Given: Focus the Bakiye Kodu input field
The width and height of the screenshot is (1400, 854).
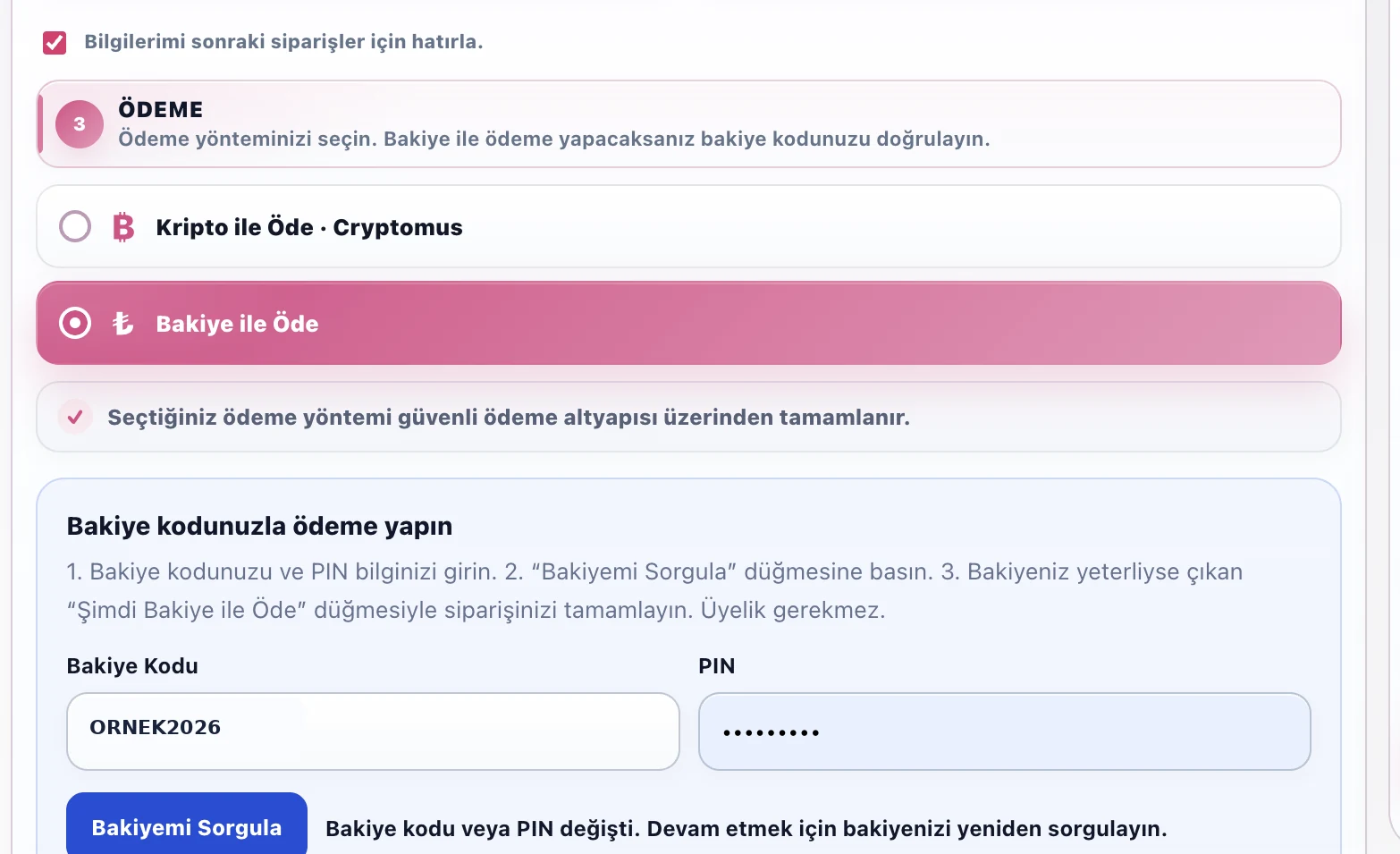Looking at the screenshot, I should pos(373,731).
